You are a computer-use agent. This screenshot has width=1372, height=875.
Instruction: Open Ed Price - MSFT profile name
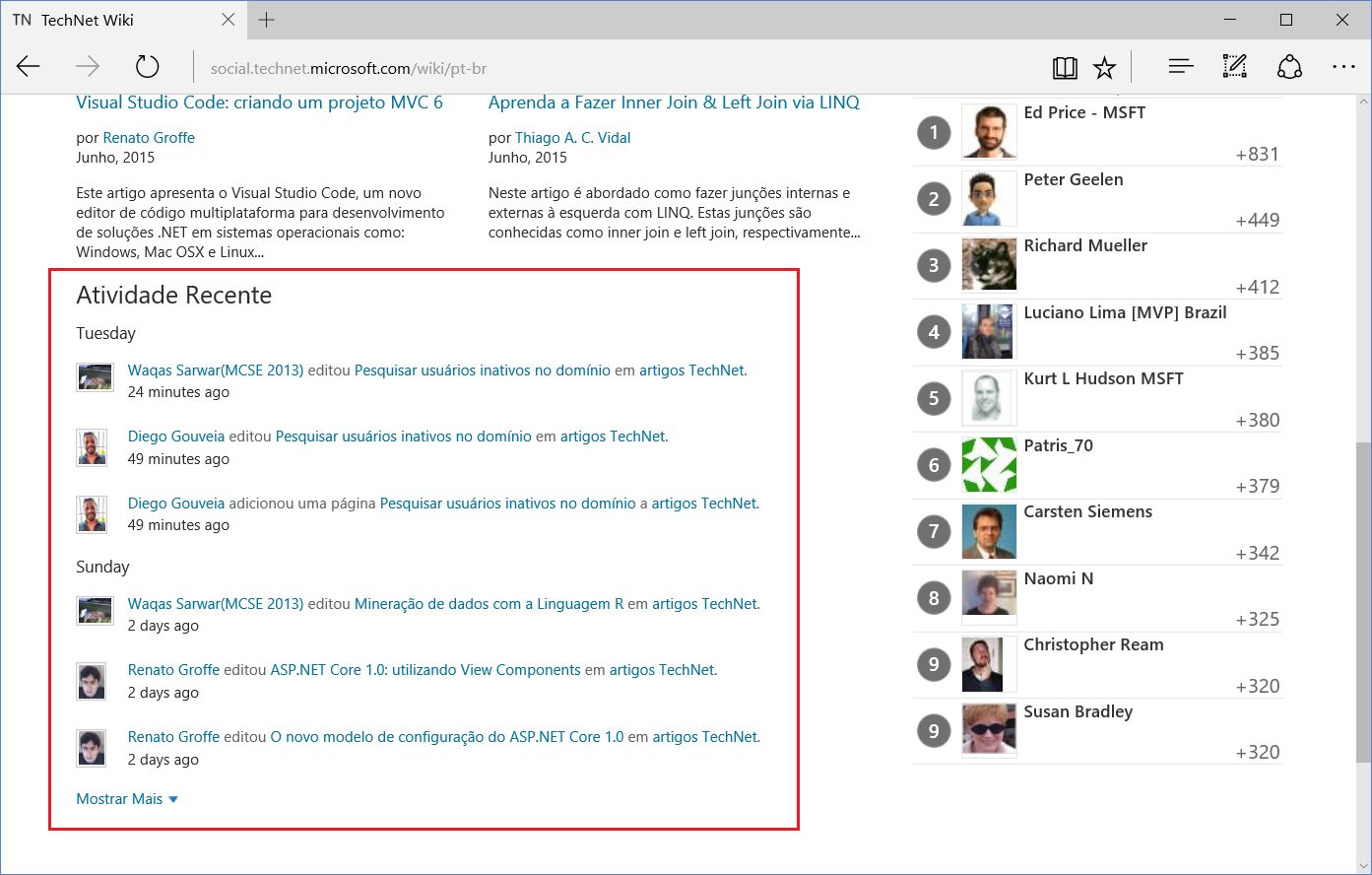coord(1084,112)
